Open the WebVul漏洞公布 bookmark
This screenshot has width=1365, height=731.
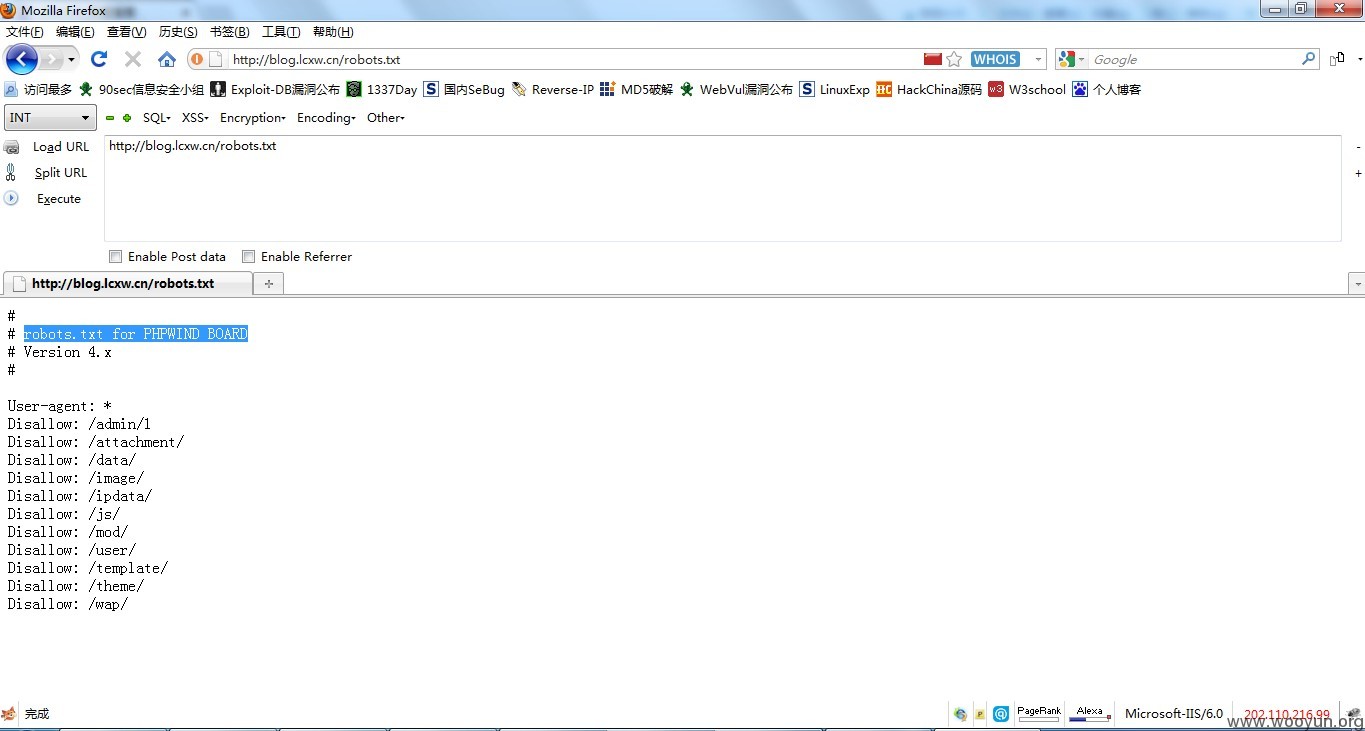(x=736, y=89)
